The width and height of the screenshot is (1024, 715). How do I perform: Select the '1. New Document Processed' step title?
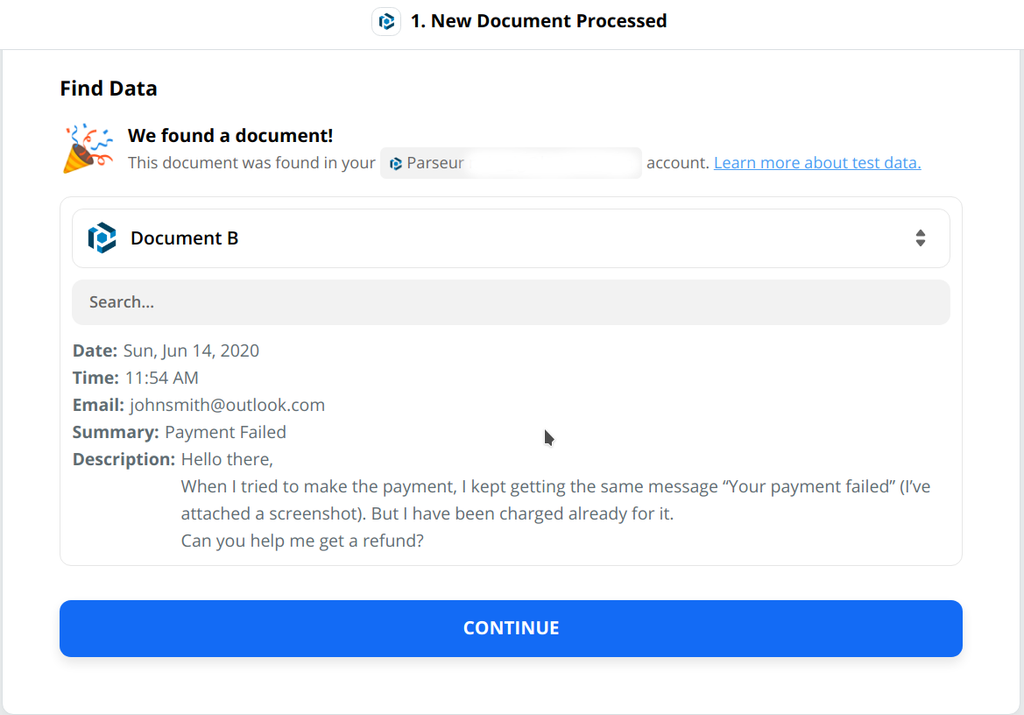coord(538,21)
